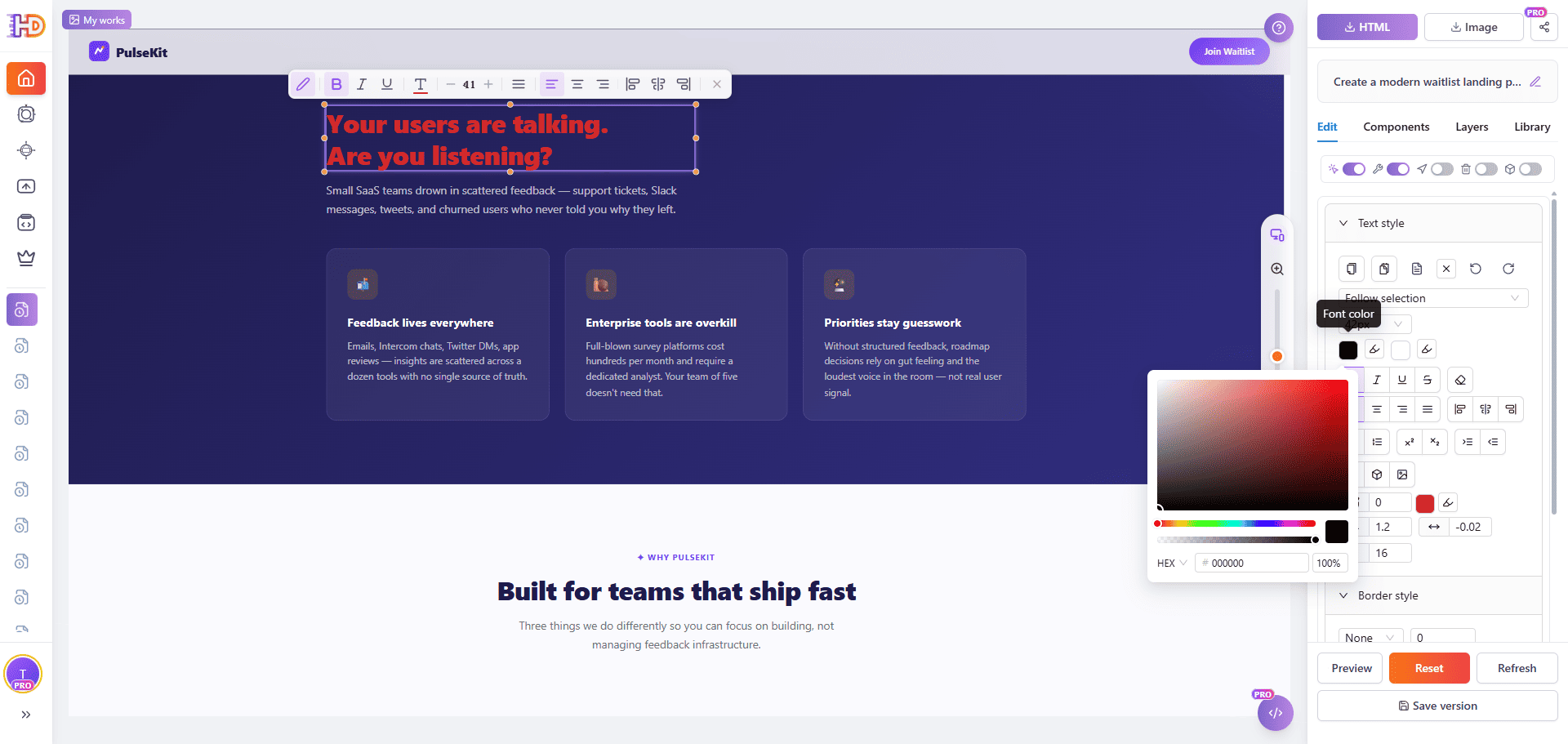Edit the prompt with the pencil icon
Viewport: 1568px width, 744px height.
pos(1535,82)
